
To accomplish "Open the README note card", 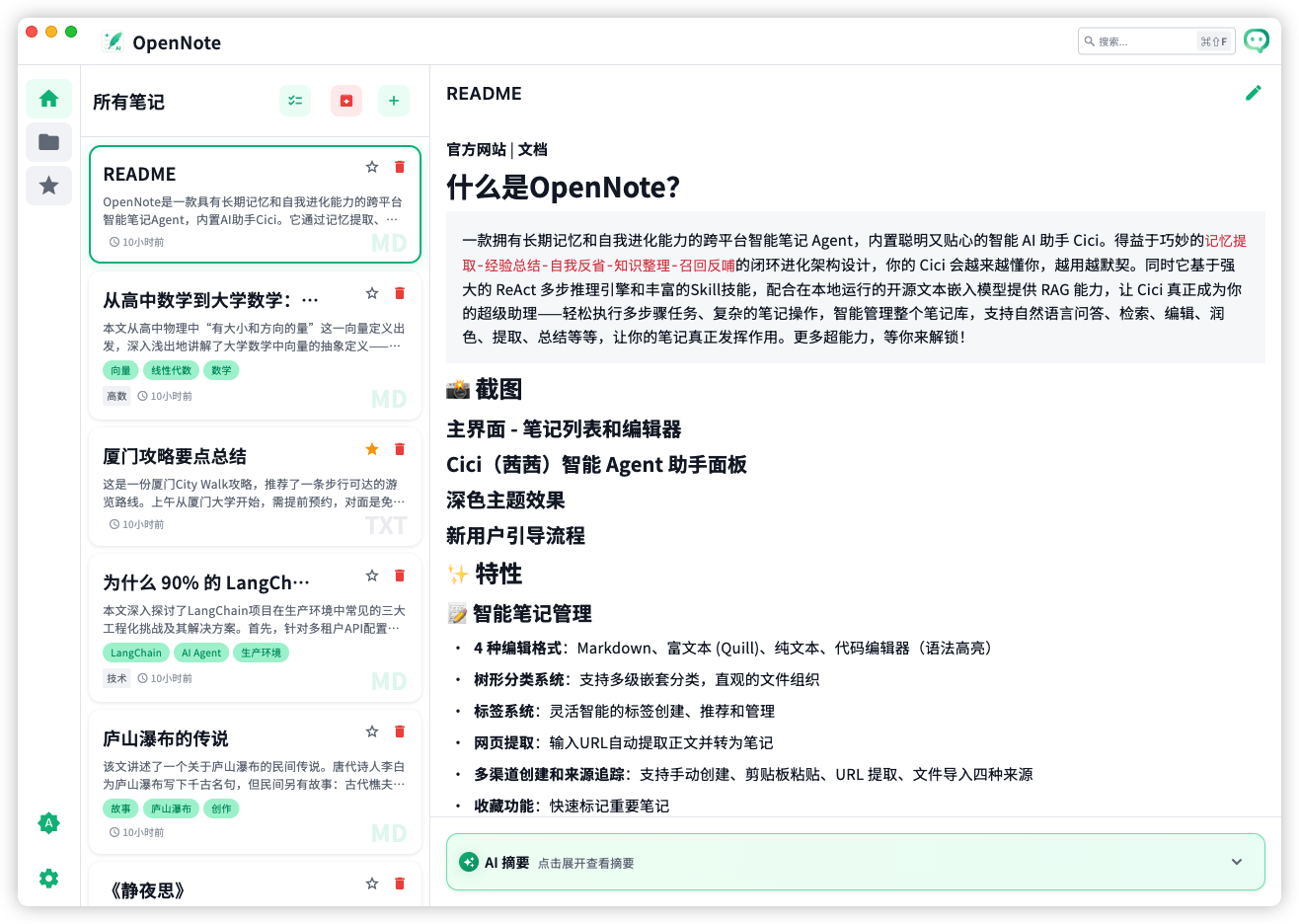I will 255,204.
